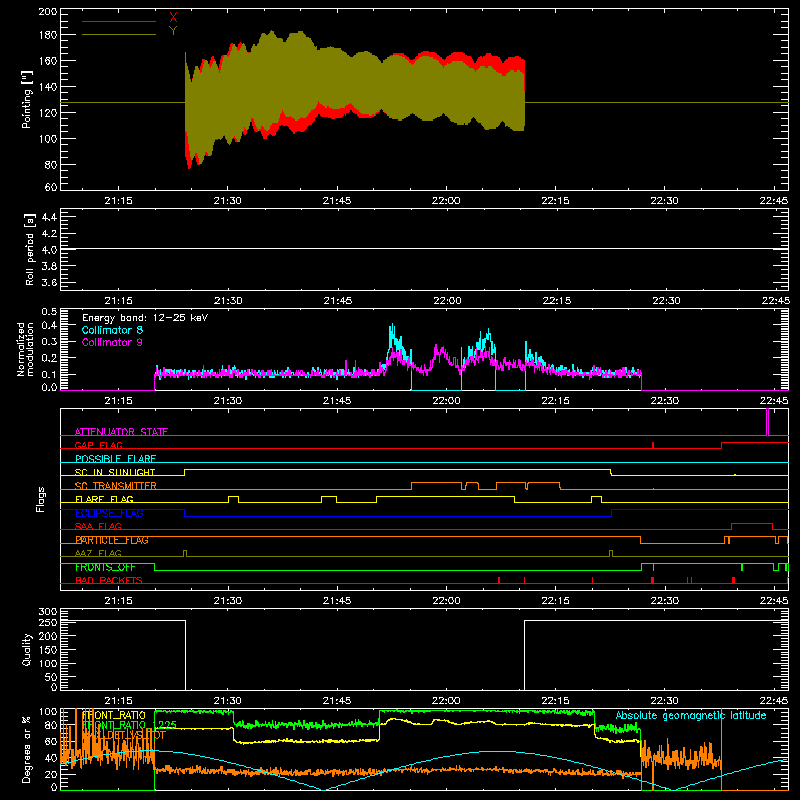Click the 22:15 time label under modulation panel
This screenshot has width=800, height=800.
click(x=556, y=401)
